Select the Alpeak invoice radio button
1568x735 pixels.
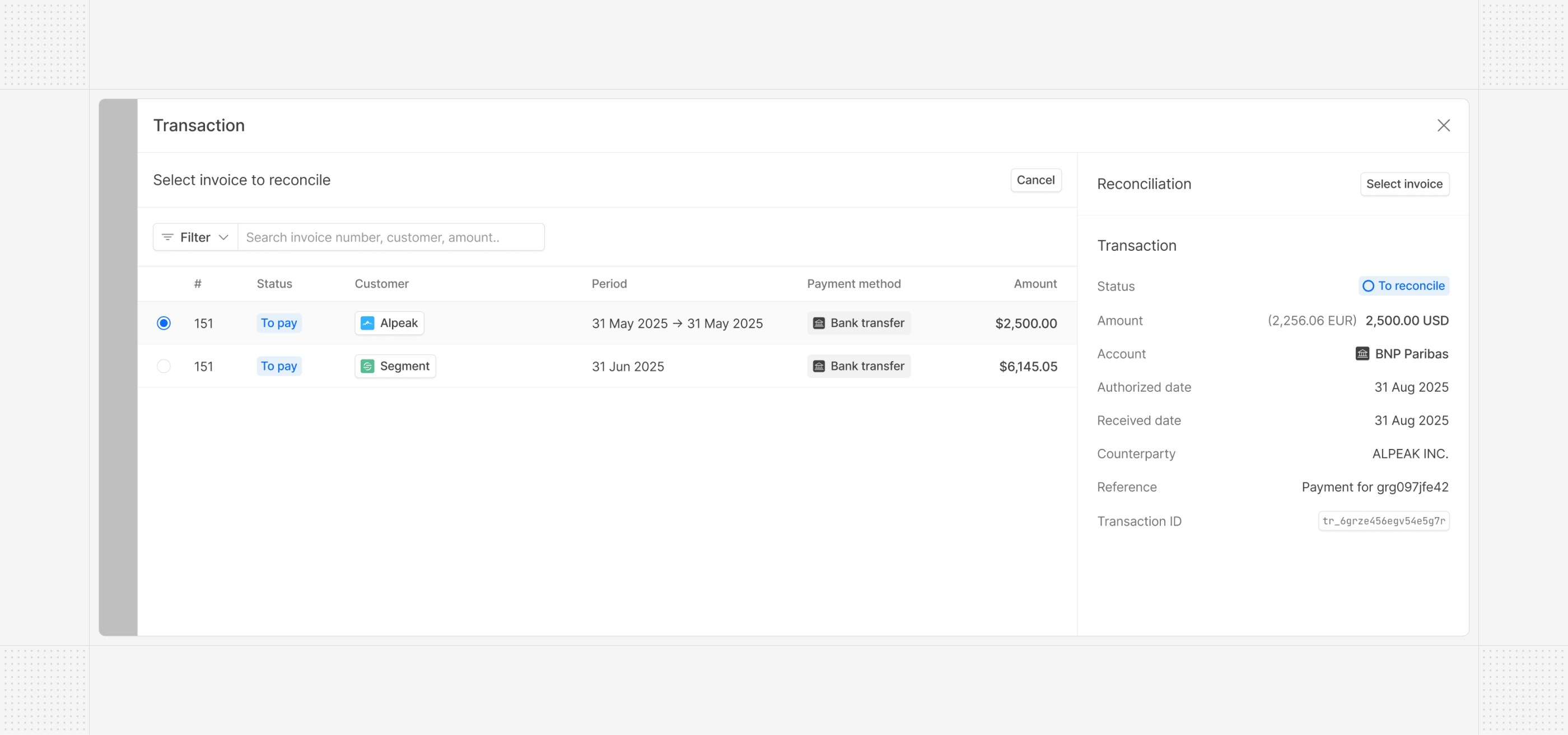pyautogui.click(x=163, y=323)
